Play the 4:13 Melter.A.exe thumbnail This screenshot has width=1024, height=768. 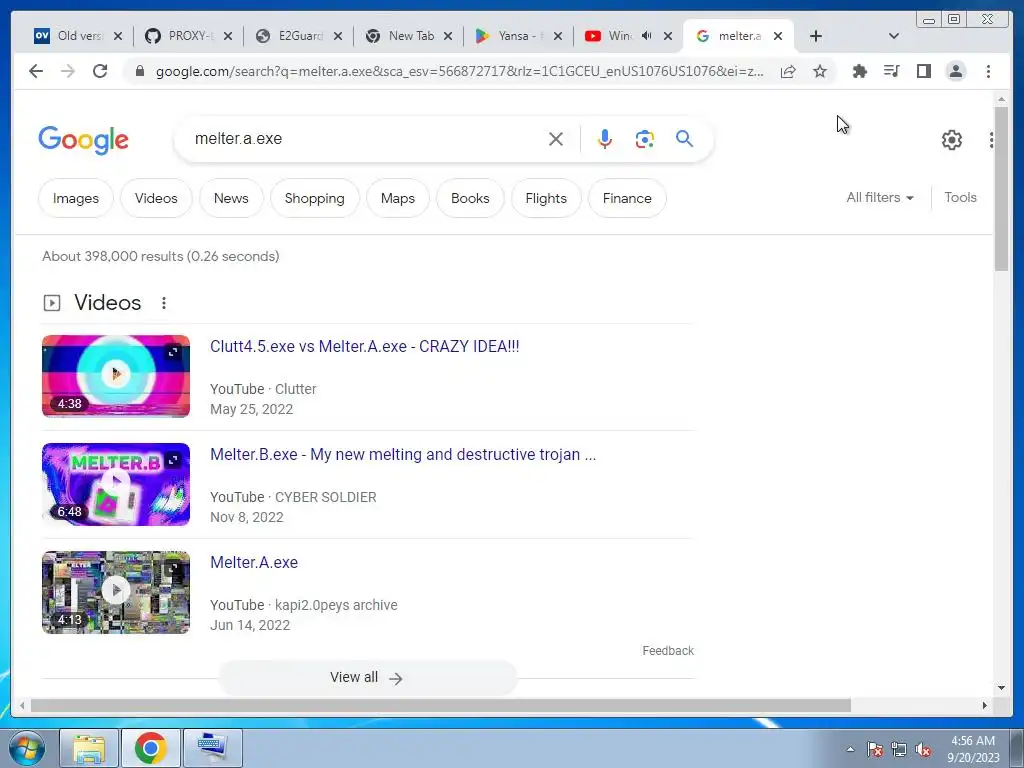[x=116, y=592]
